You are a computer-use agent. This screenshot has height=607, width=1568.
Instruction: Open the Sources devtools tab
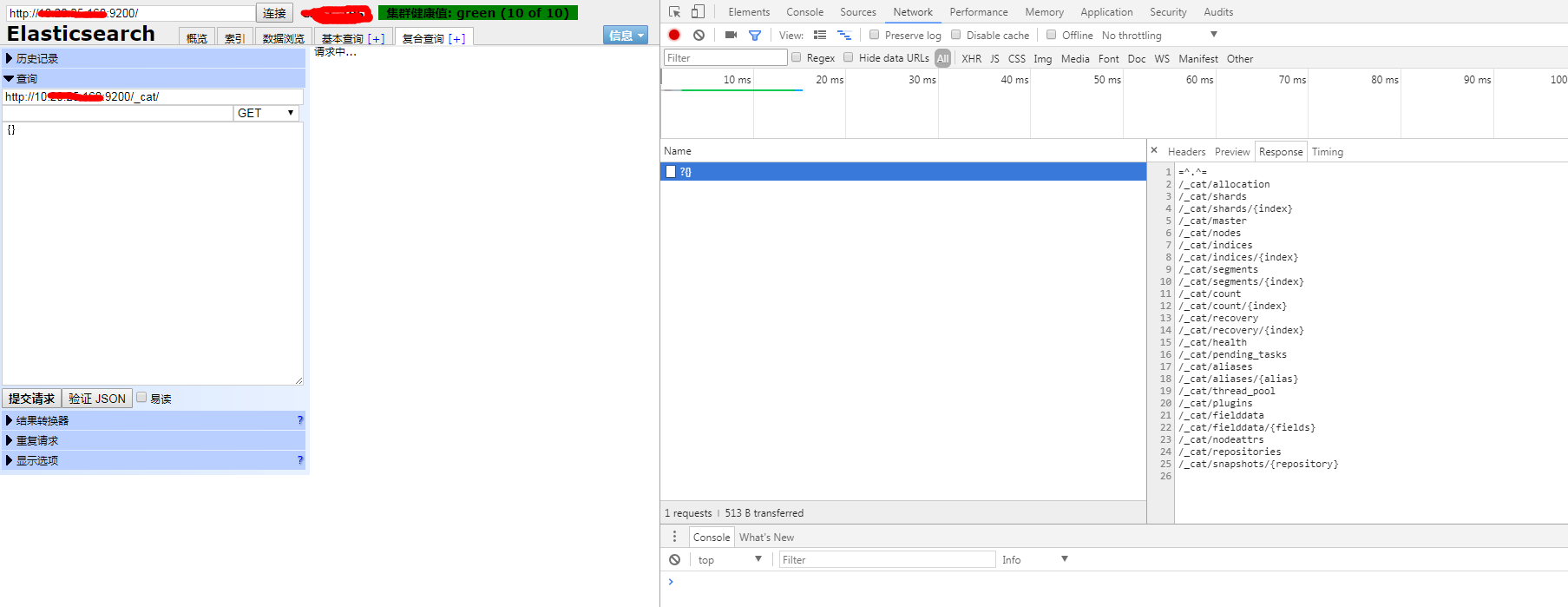(x=858, y=12)
